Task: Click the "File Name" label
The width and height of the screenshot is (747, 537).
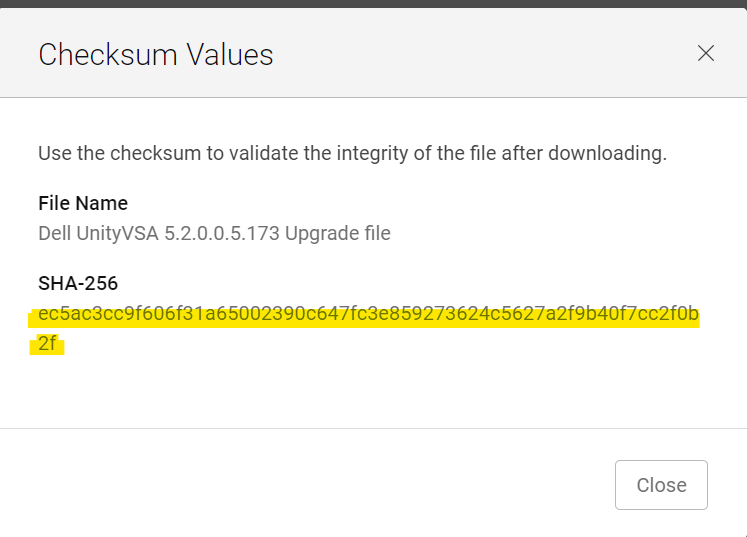Action: click(83, 203)
